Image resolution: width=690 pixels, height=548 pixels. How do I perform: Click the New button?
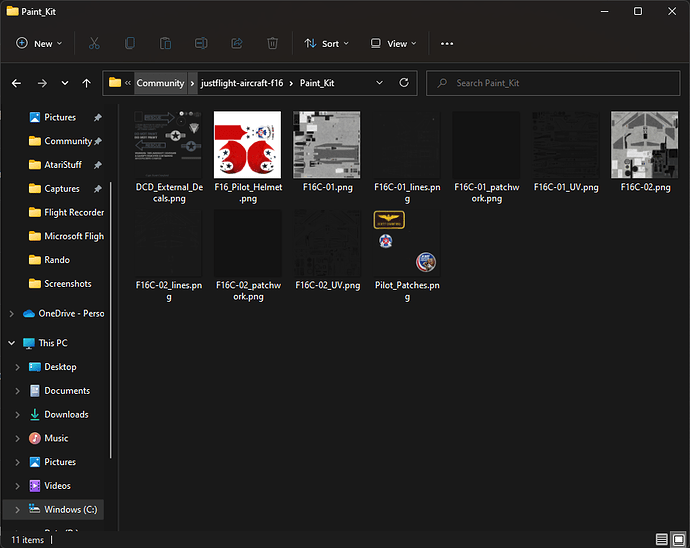(x=39, y=44)
